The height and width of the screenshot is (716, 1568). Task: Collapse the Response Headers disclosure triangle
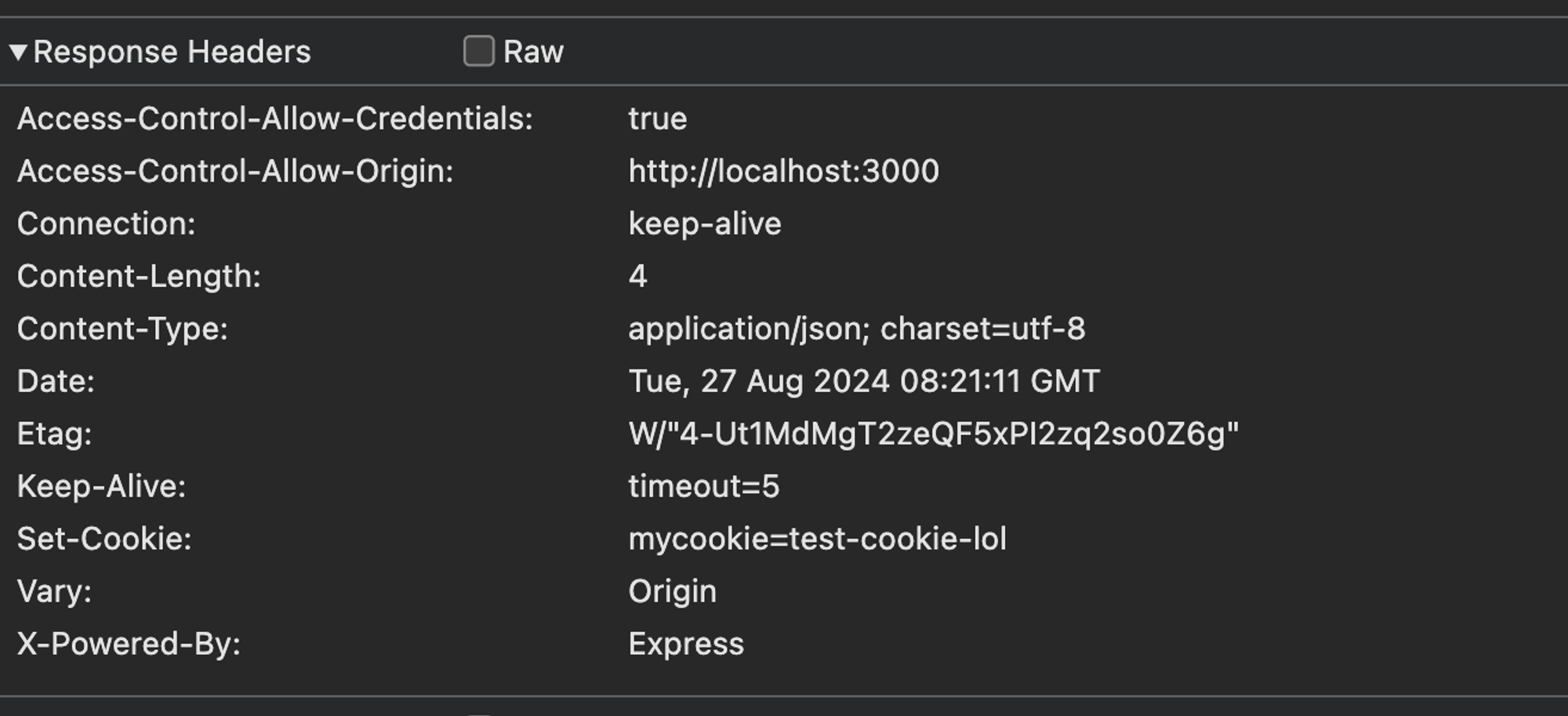[x=18, y=53]
